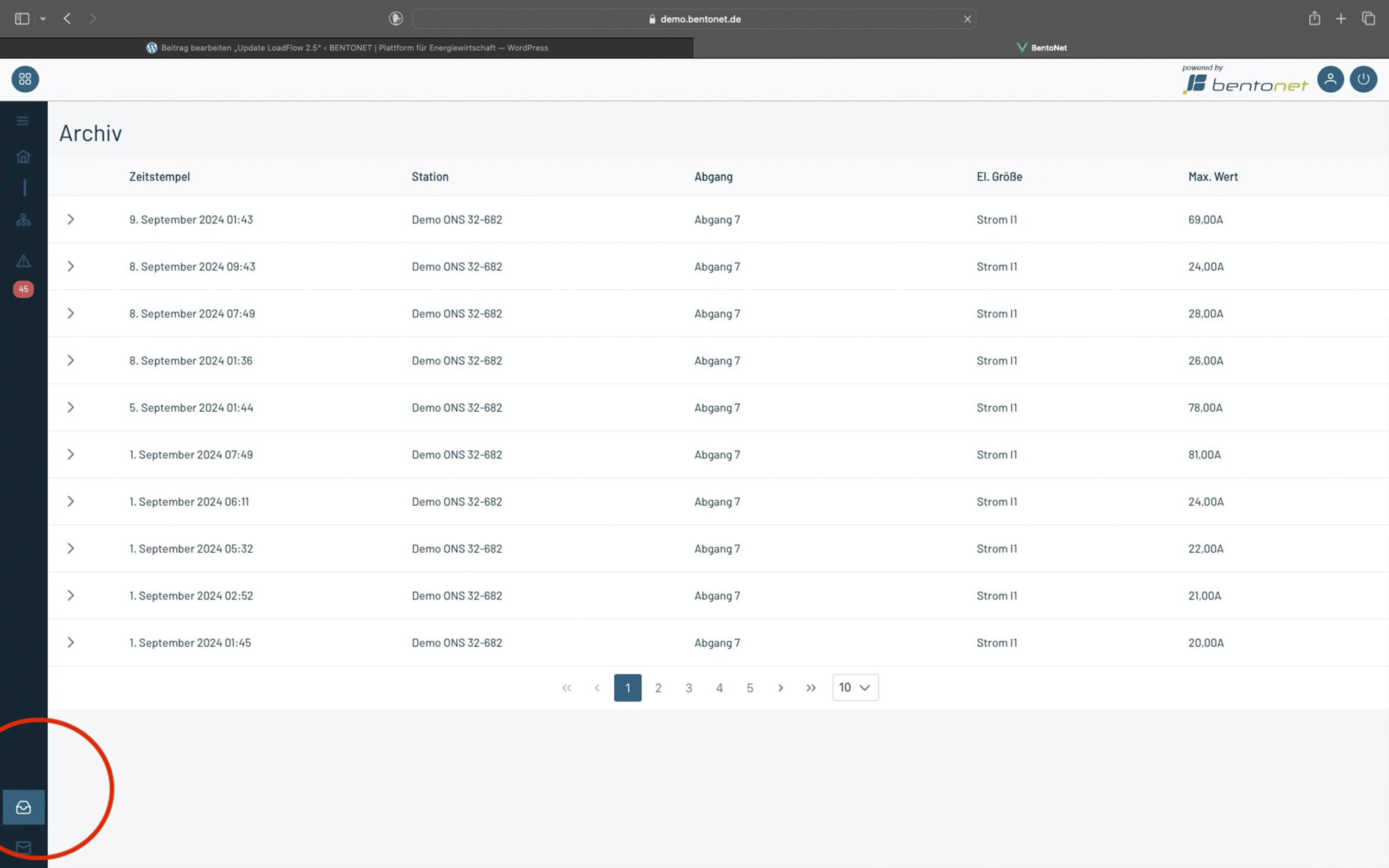This screenshot has width=1389, height=868.
Task: Show Safari tab overview
Action: pos(1368,19)
